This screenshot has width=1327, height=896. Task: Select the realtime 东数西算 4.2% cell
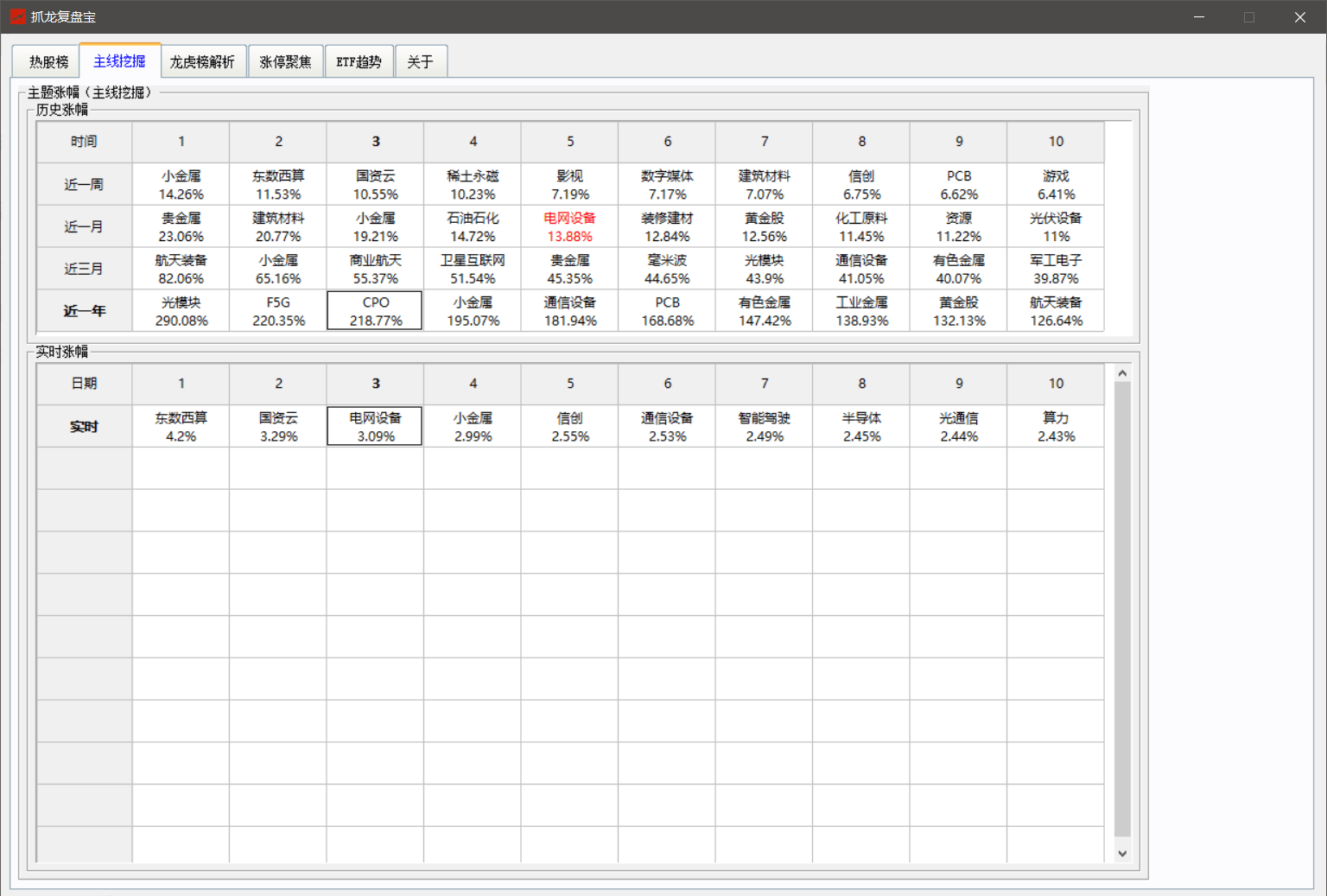point(181,427)
